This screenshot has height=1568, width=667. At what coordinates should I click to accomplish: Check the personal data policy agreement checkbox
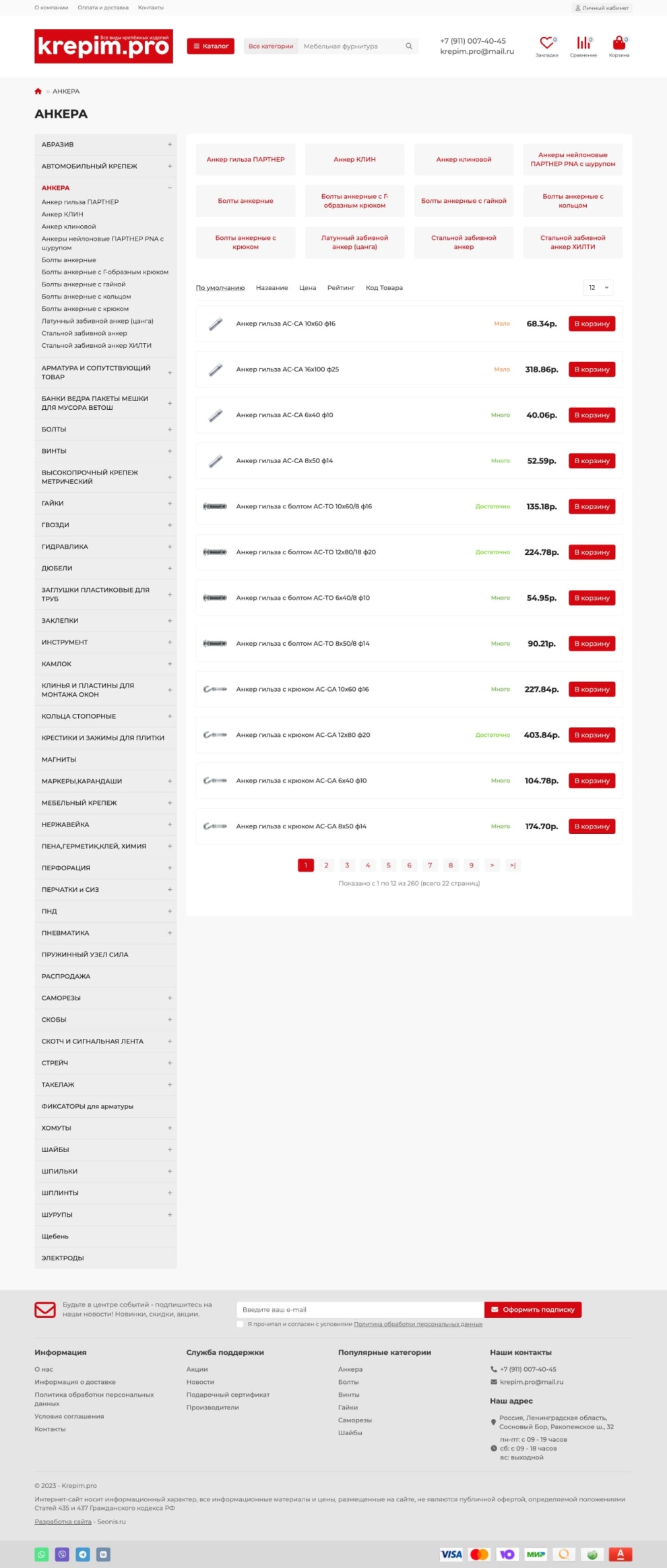(x=241, y=1324)
